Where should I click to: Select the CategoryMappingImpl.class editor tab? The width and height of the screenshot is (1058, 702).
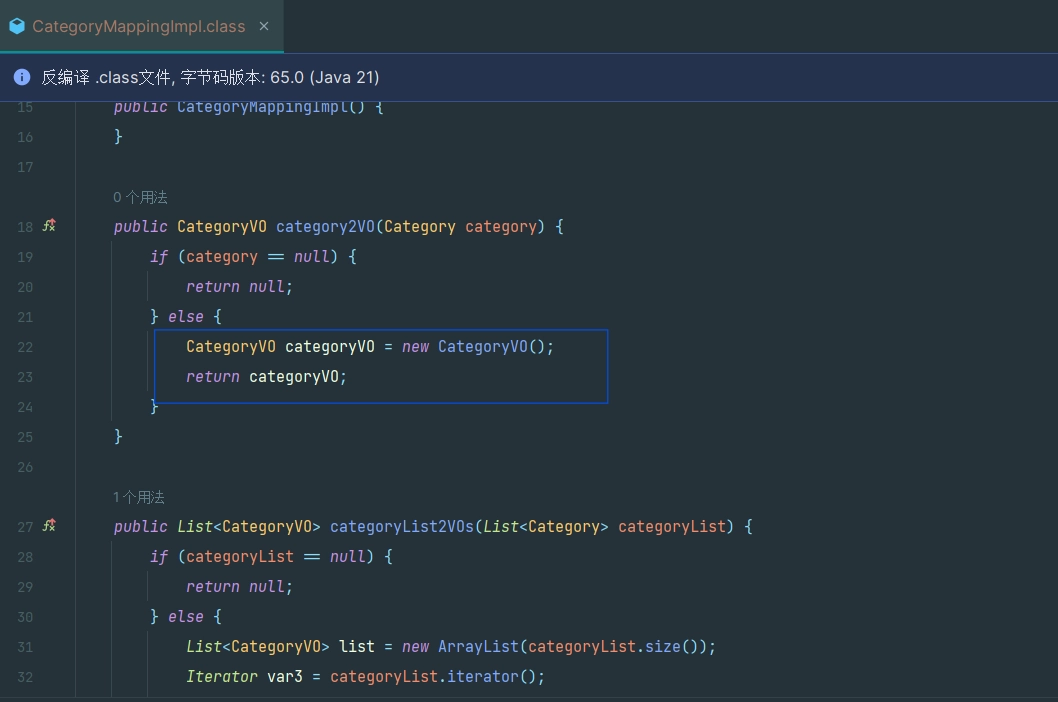click(138, 27)
